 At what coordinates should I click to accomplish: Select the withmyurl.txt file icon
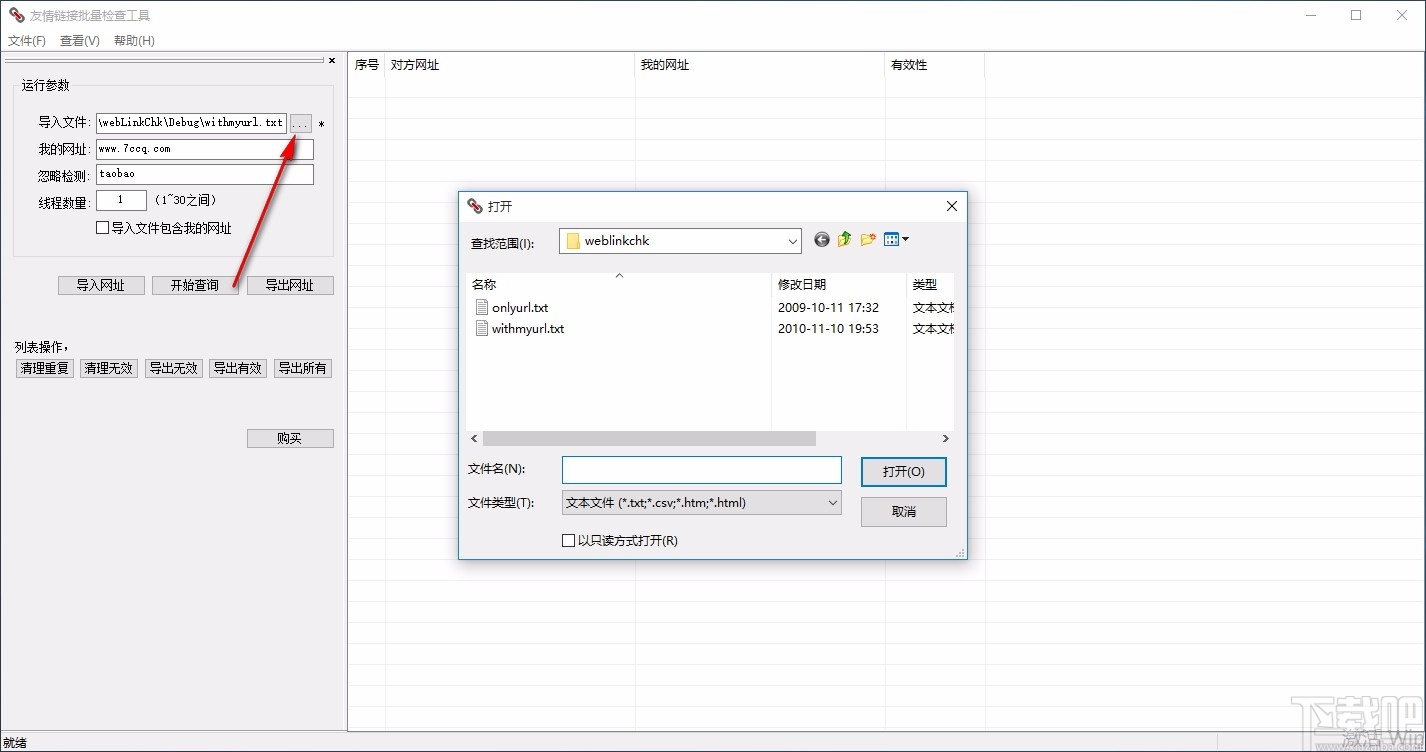pos(483,328)
